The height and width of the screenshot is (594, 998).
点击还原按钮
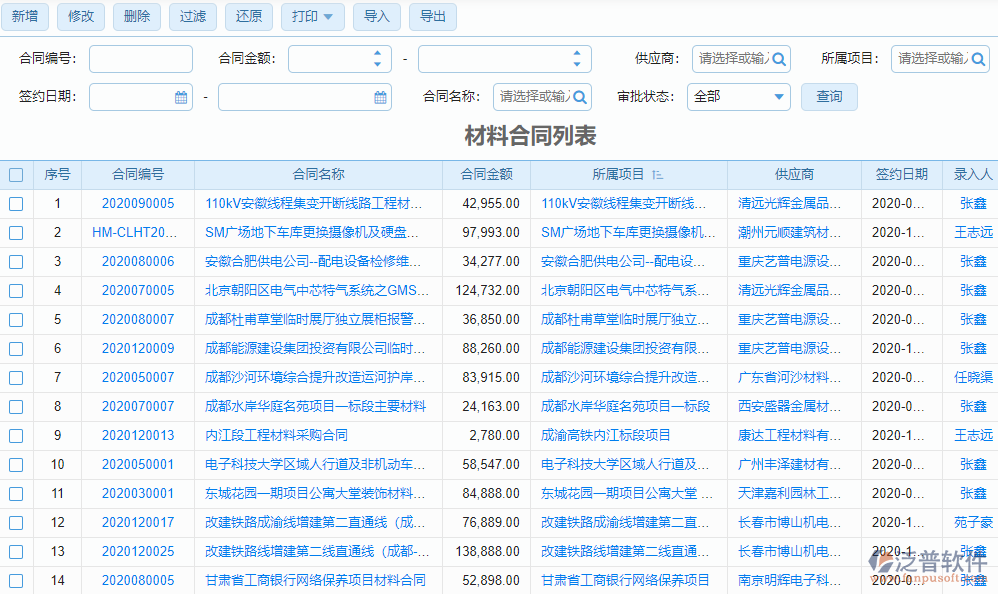(248, 17)
